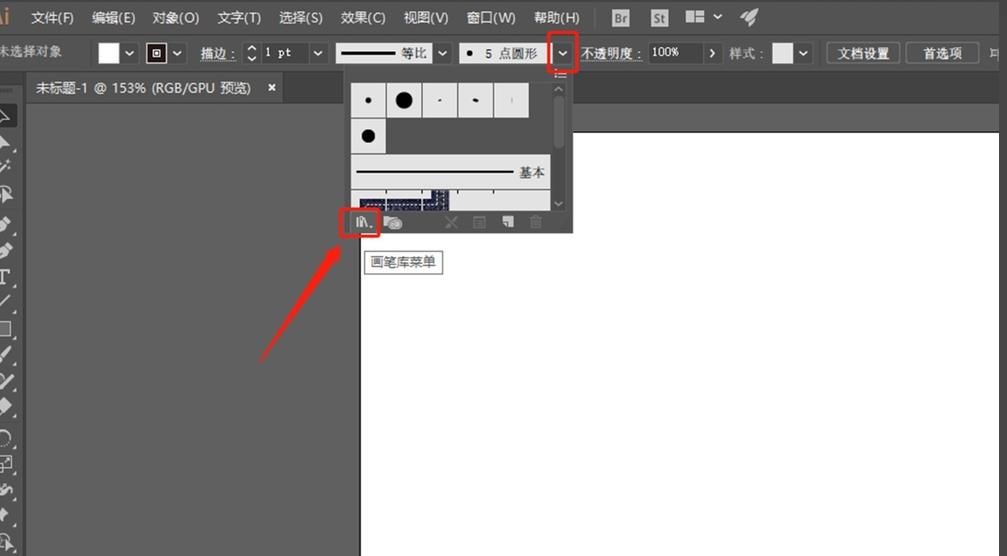Screen dimensions: 1007x556
Task: Open the 描边 stroke panel link
Action: click(x=218, y=53)
